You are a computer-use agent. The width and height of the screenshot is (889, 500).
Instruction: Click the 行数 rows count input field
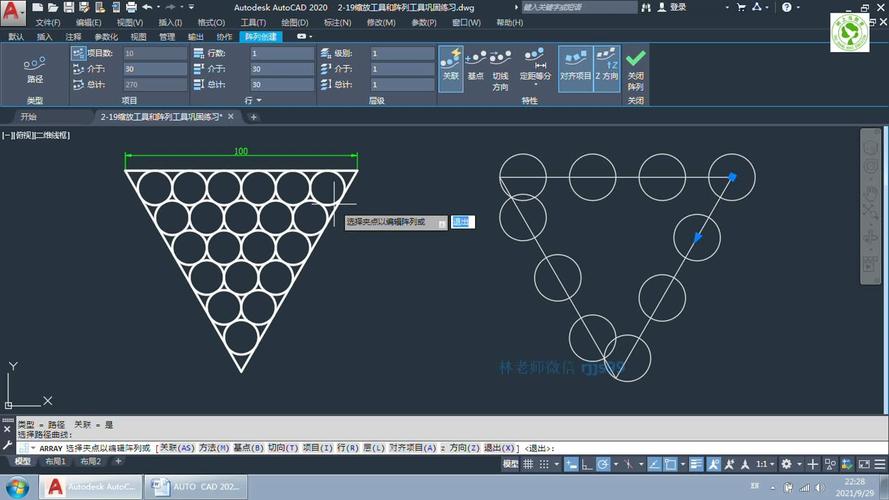click(282, 53)
